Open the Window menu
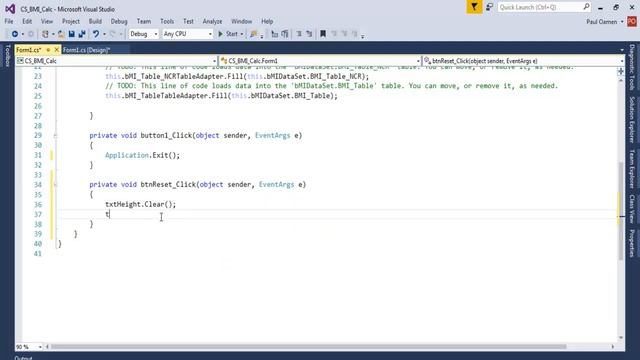 (241, 21)
